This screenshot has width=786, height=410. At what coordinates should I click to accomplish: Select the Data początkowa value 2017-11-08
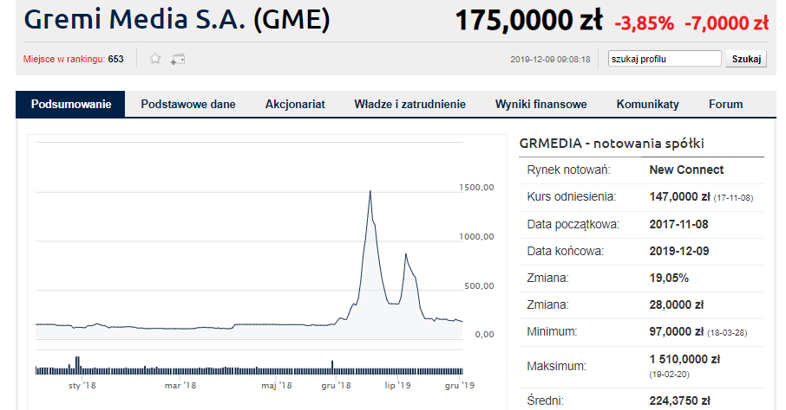679,224
